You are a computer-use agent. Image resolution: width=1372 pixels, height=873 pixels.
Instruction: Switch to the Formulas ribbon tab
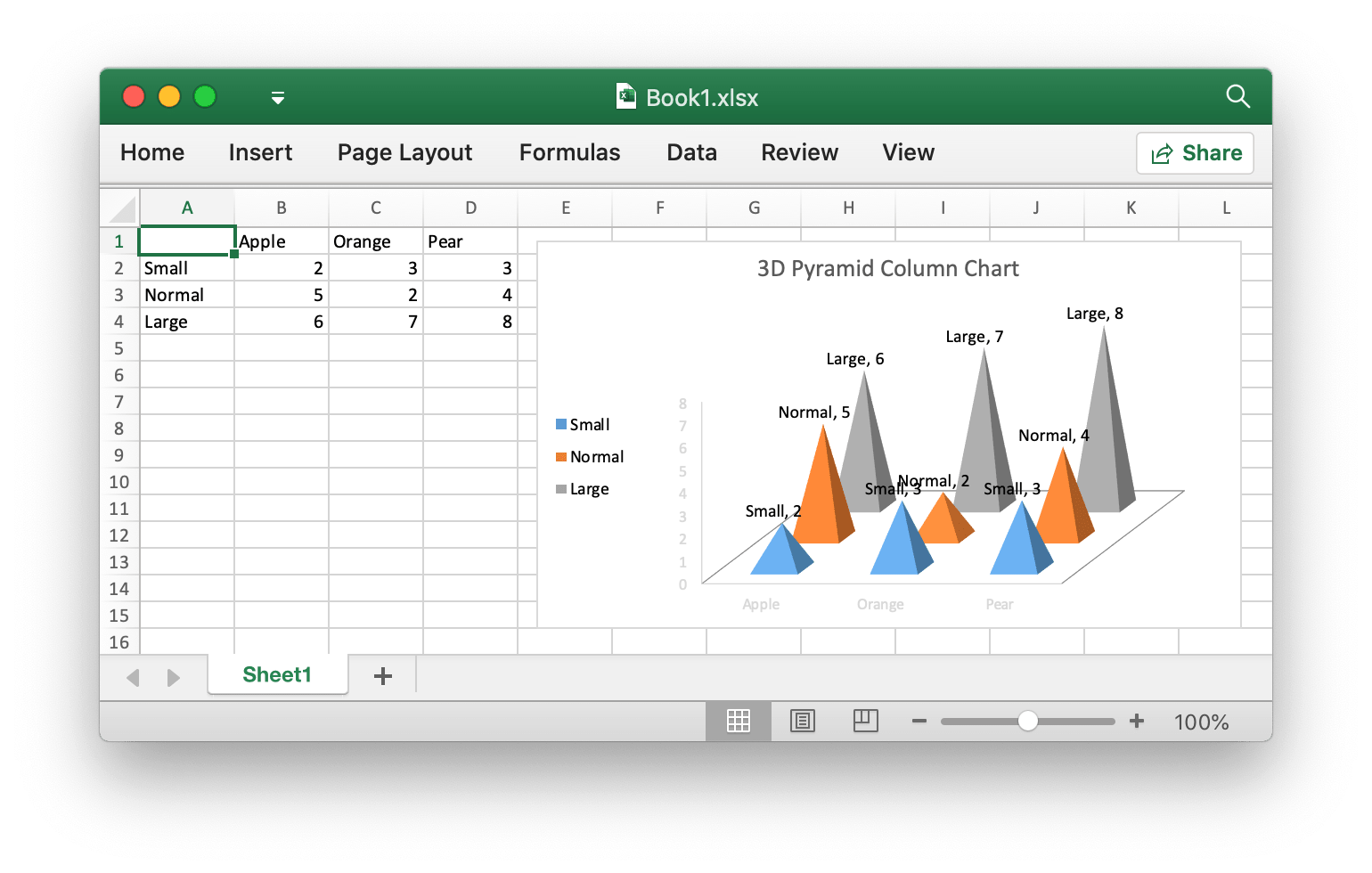[568, 152]
